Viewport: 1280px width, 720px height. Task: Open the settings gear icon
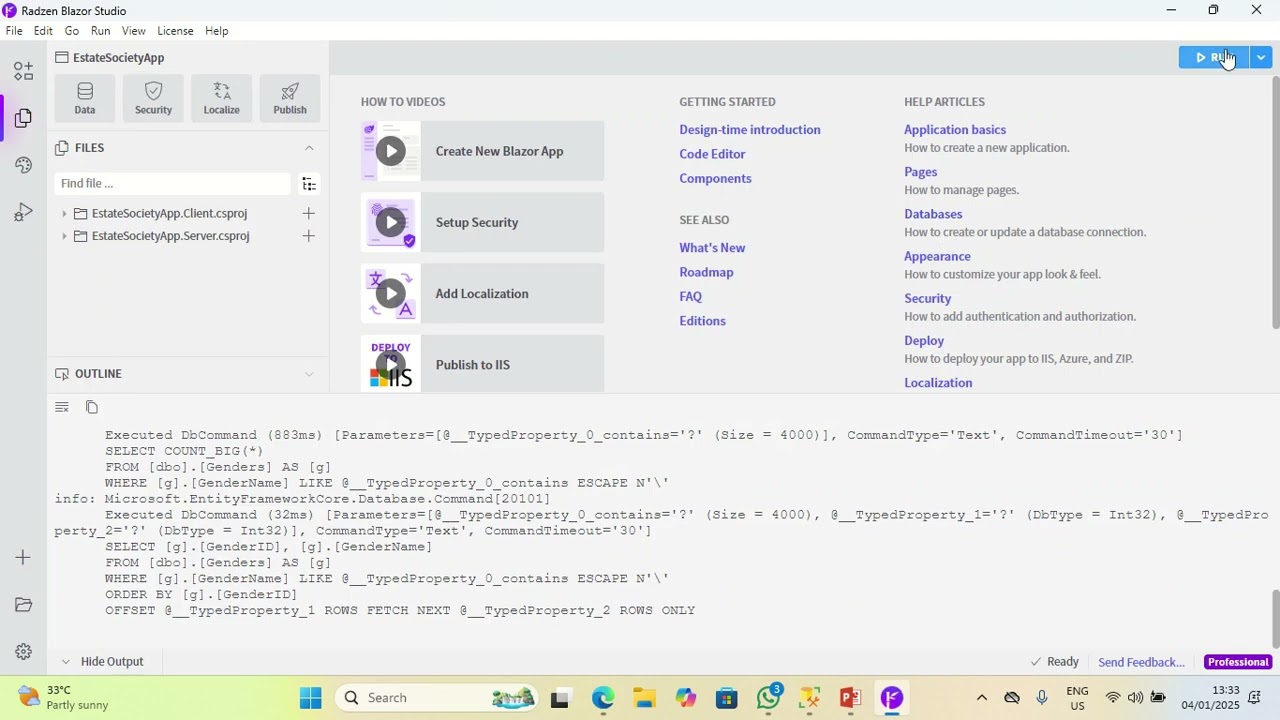click(23, 652)
